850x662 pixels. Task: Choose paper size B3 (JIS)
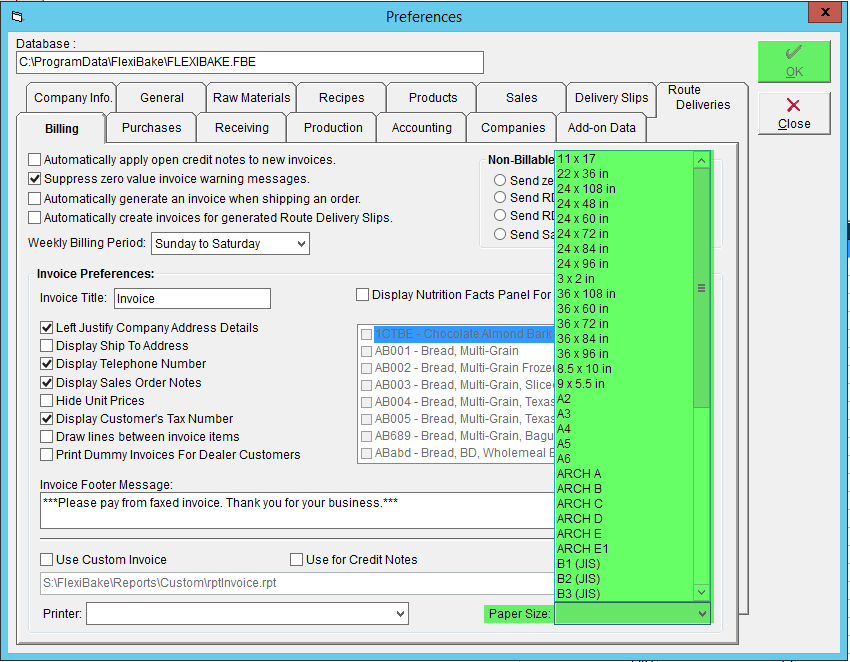(624, 594)
